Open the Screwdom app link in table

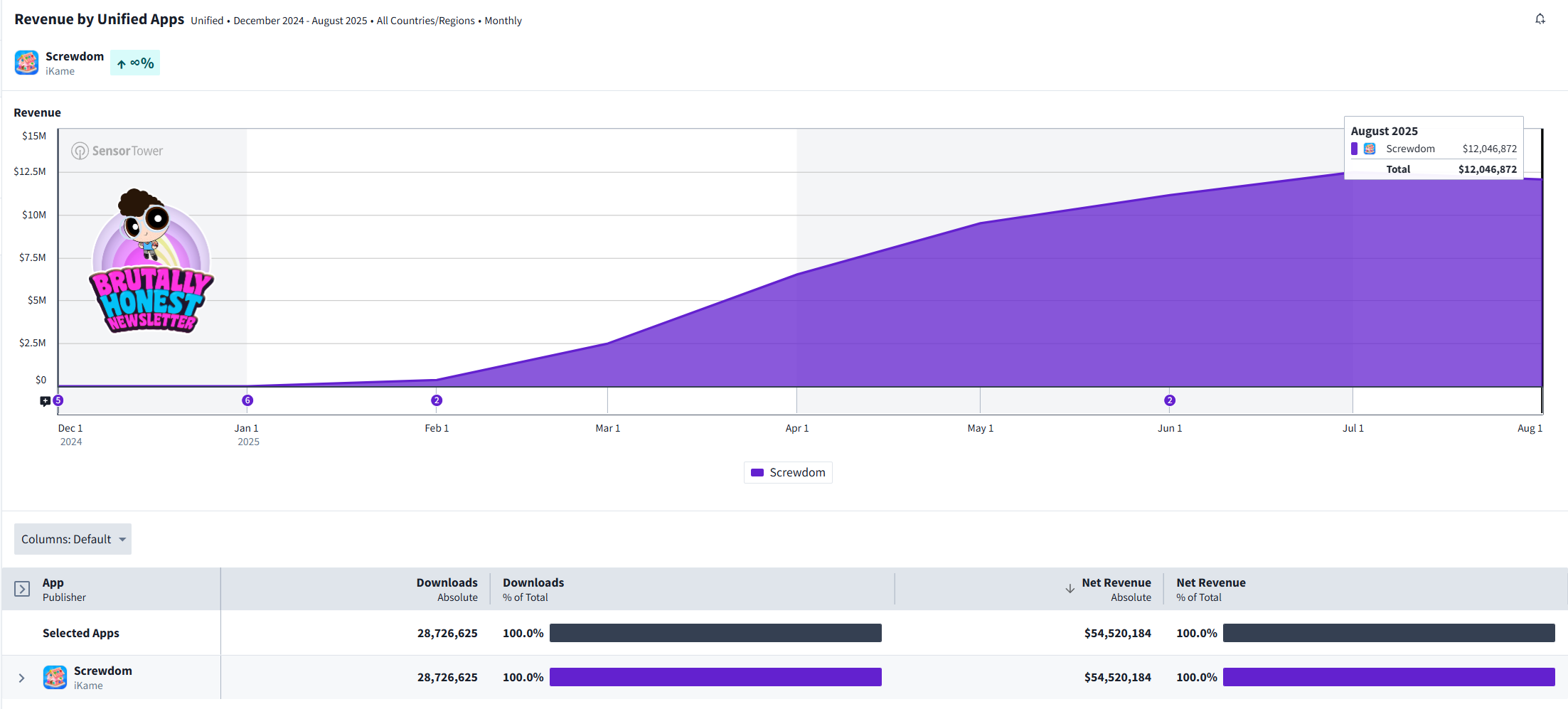click(103, 671)
